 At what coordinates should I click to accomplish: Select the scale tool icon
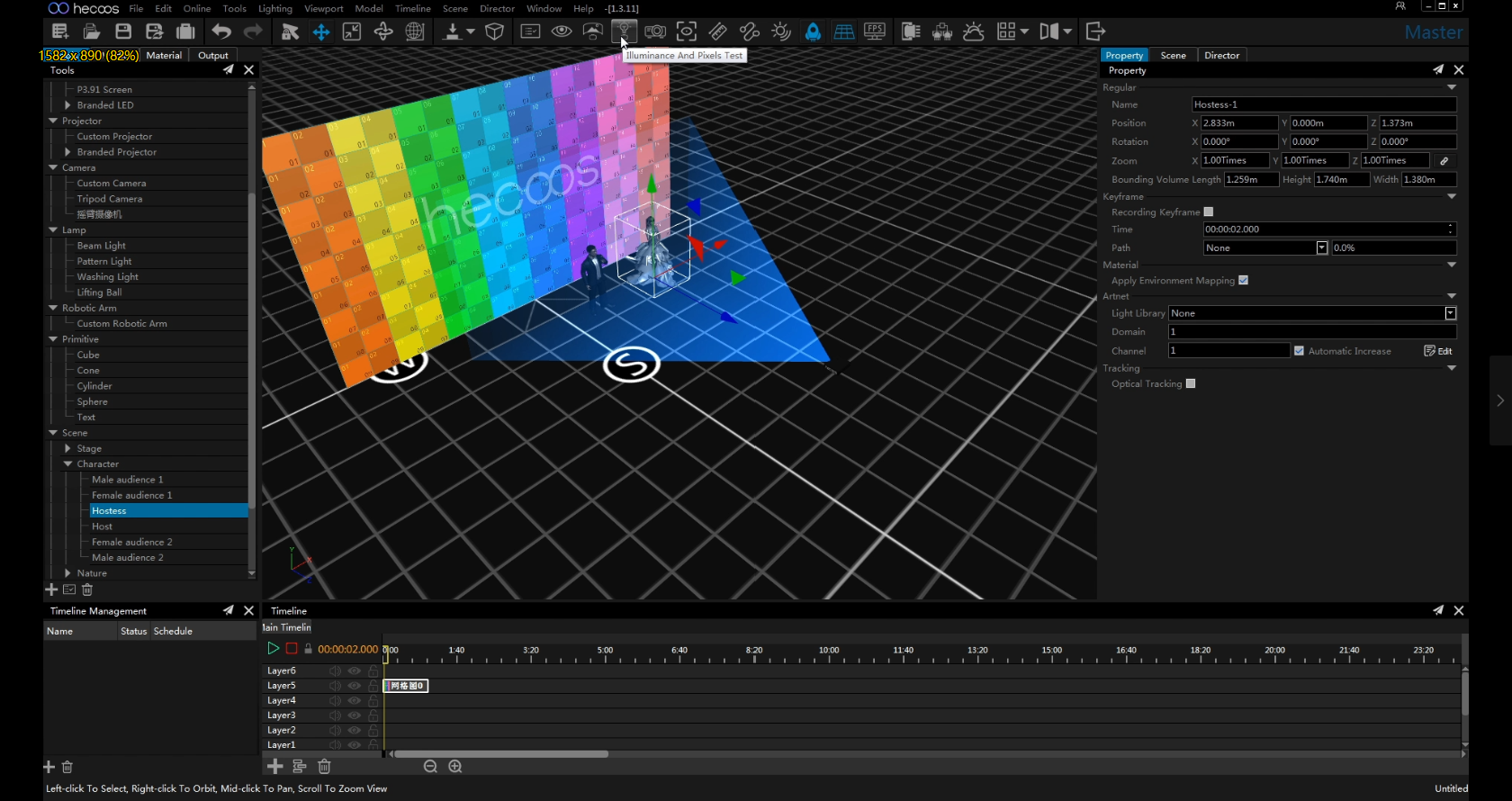point(352,31)
